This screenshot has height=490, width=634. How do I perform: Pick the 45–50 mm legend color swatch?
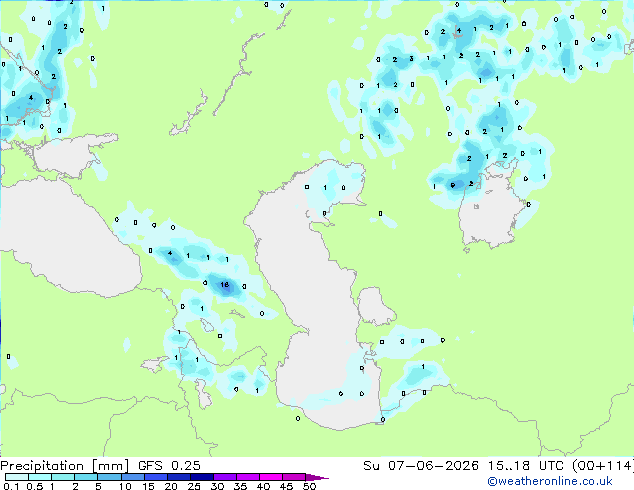point(294,477)
